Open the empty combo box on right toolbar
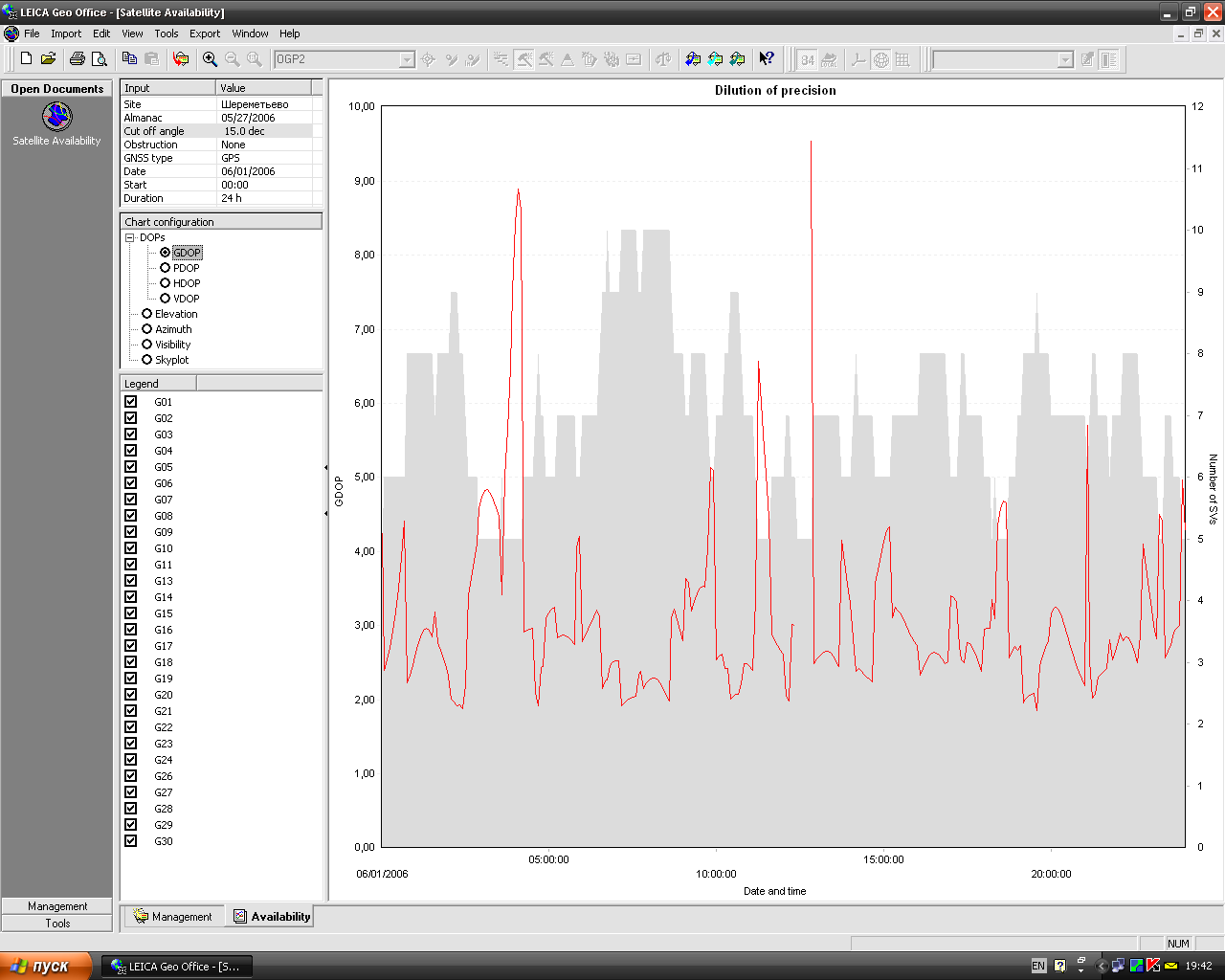The image size is (1225, 980). click(1065, 60)
